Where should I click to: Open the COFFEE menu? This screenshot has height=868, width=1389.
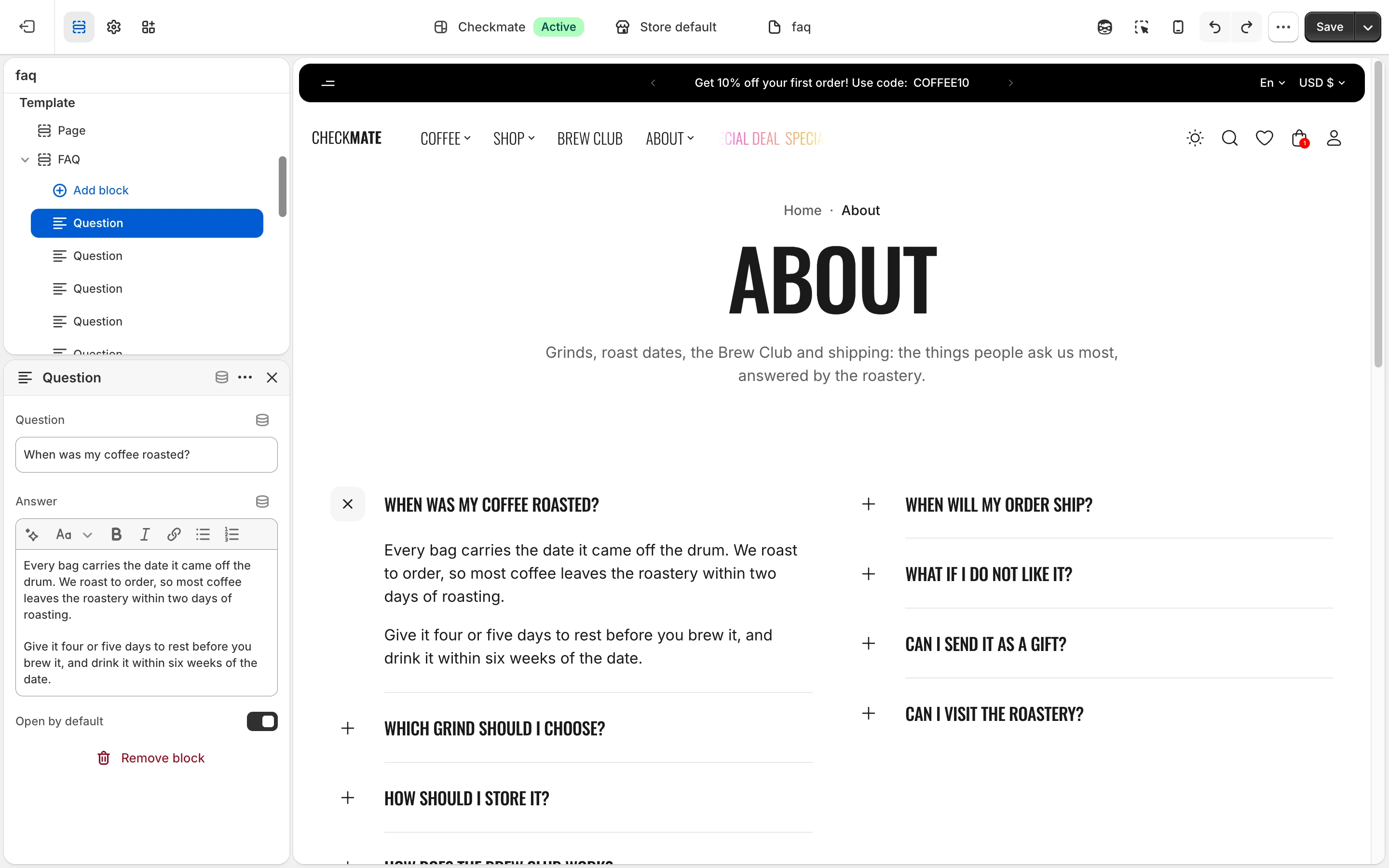coord(446,138)
